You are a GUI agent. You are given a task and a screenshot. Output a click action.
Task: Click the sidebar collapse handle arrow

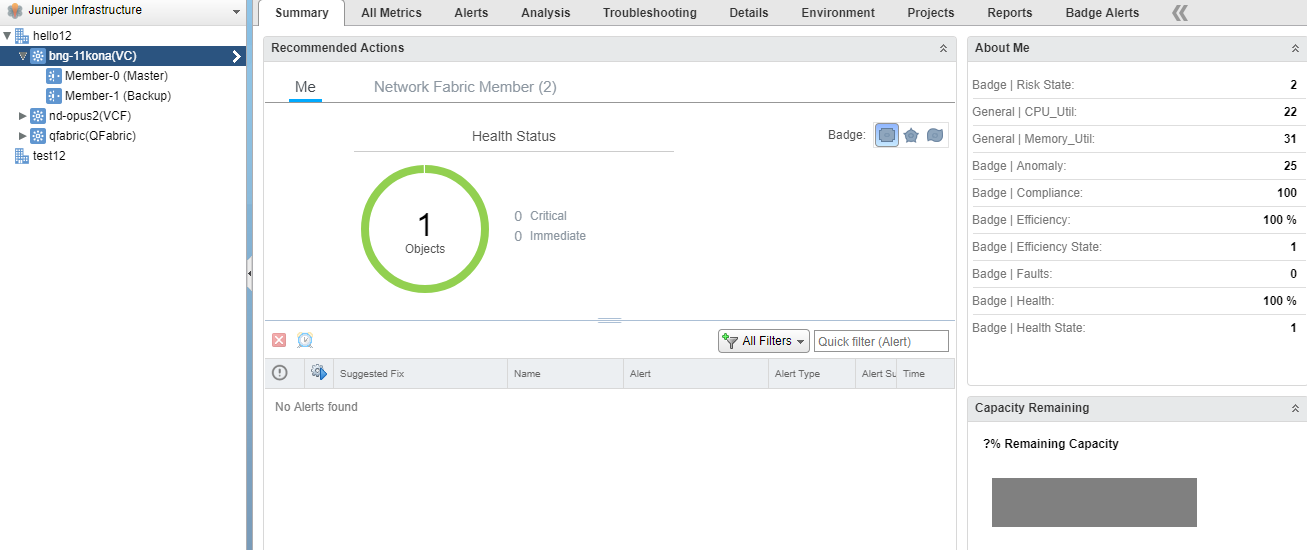coord(249,273)
